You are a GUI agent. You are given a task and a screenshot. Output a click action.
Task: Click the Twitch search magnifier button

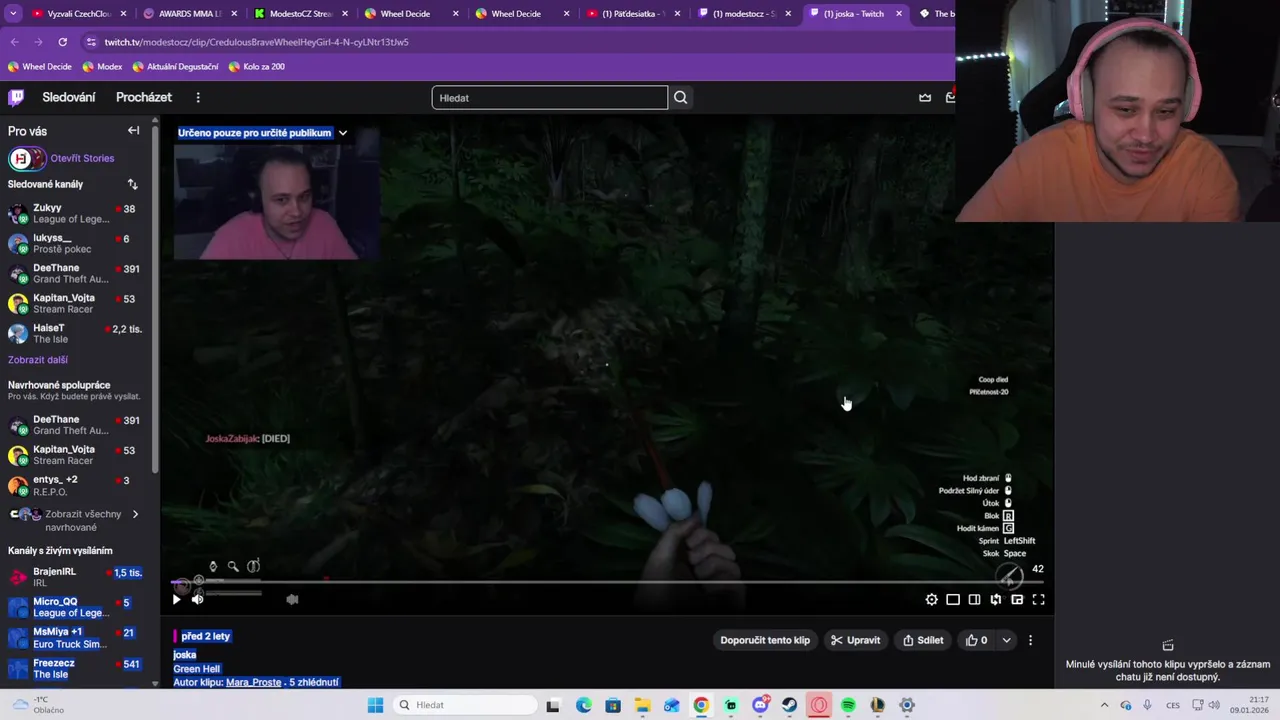click(x=680, y=97)
